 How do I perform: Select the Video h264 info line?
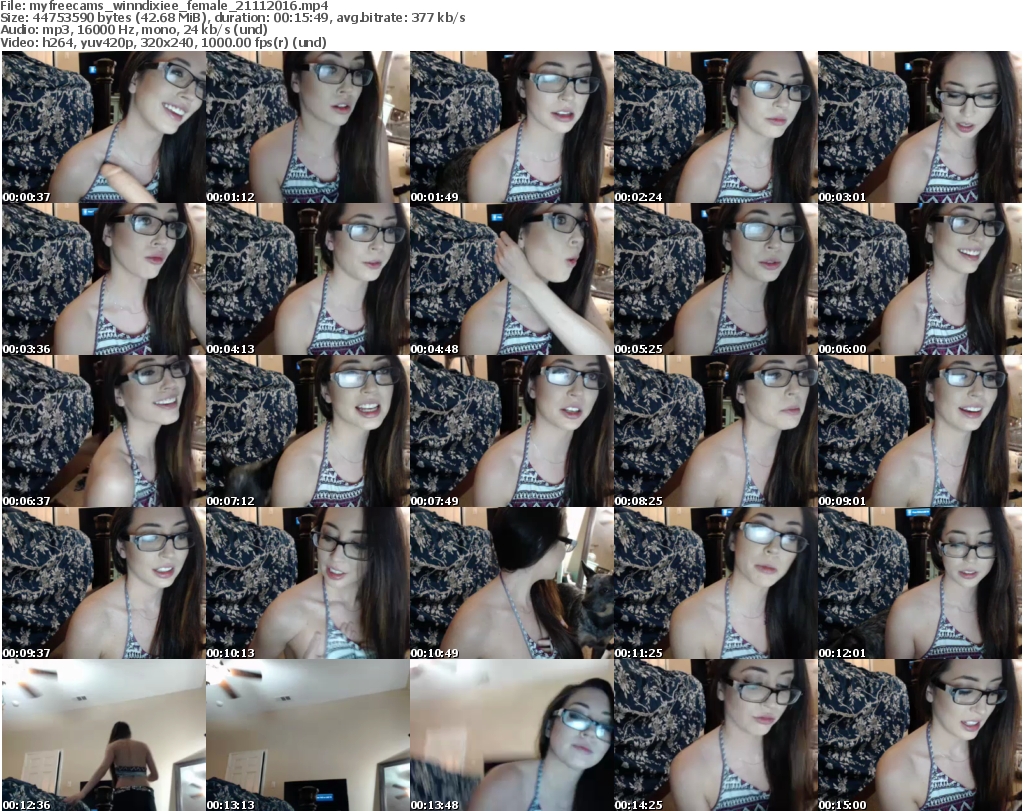click(x=163, y=42)
